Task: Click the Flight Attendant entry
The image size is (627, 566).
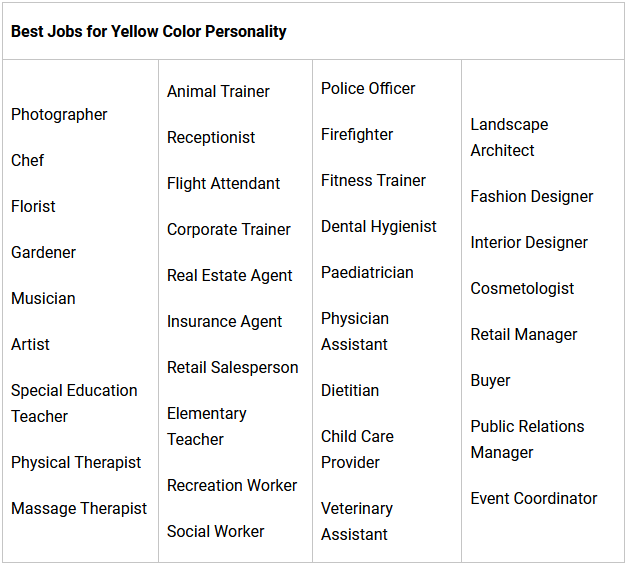Action: point(223,184)
